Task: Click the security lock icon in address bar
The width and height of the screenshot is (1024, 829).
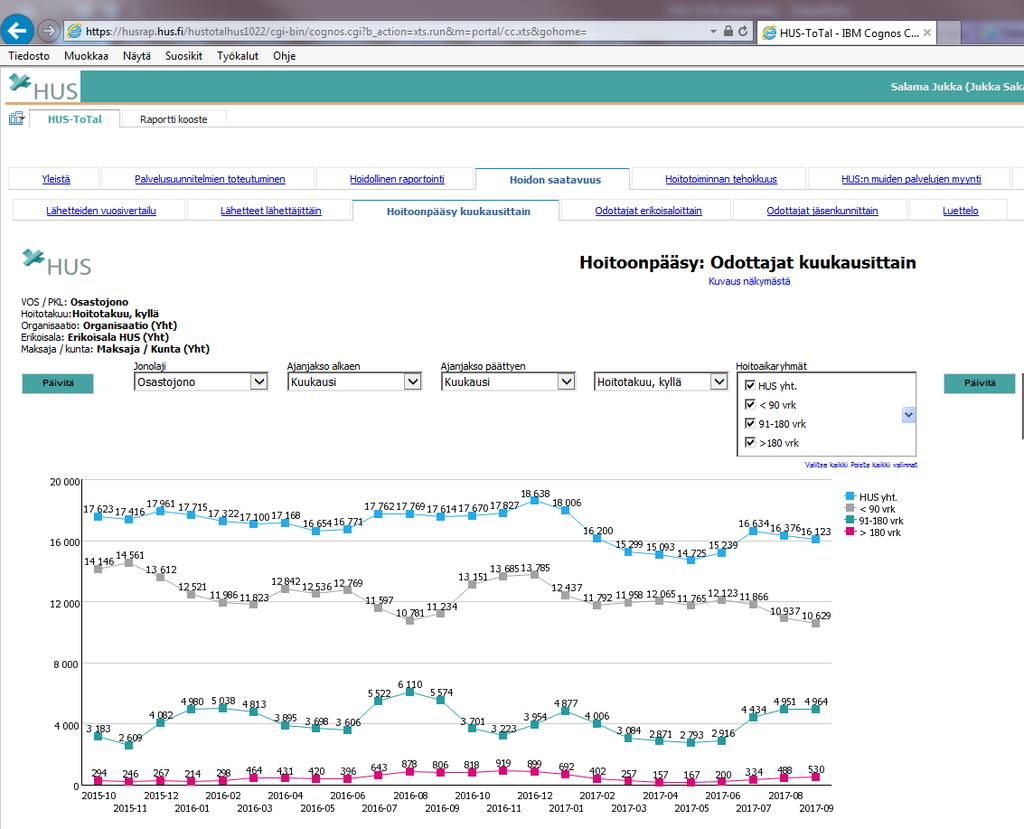Action: (x=728, y=31)
